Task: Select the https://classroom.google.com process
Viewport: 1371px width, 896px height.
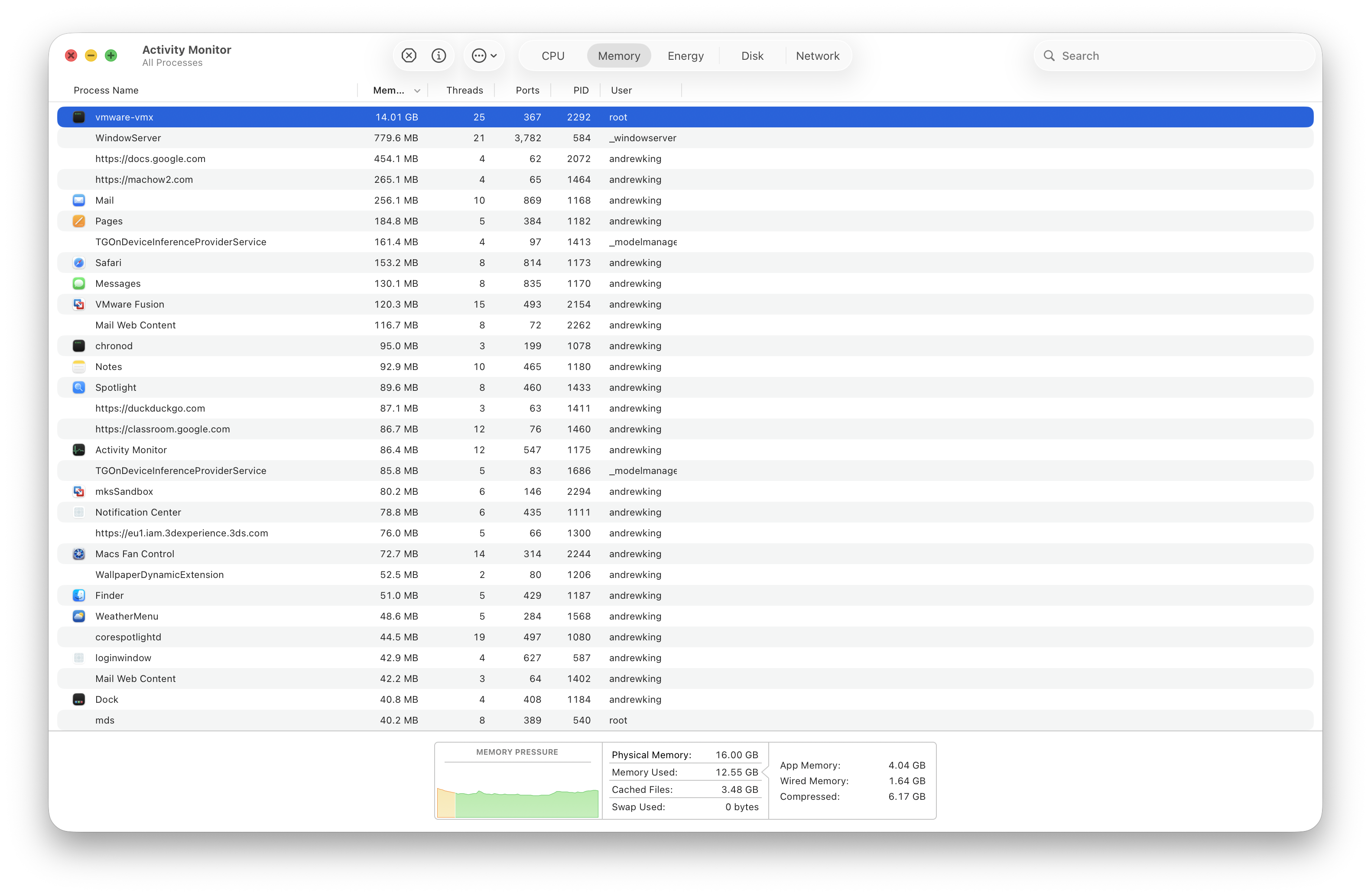Action: click(x=685, y=429)
